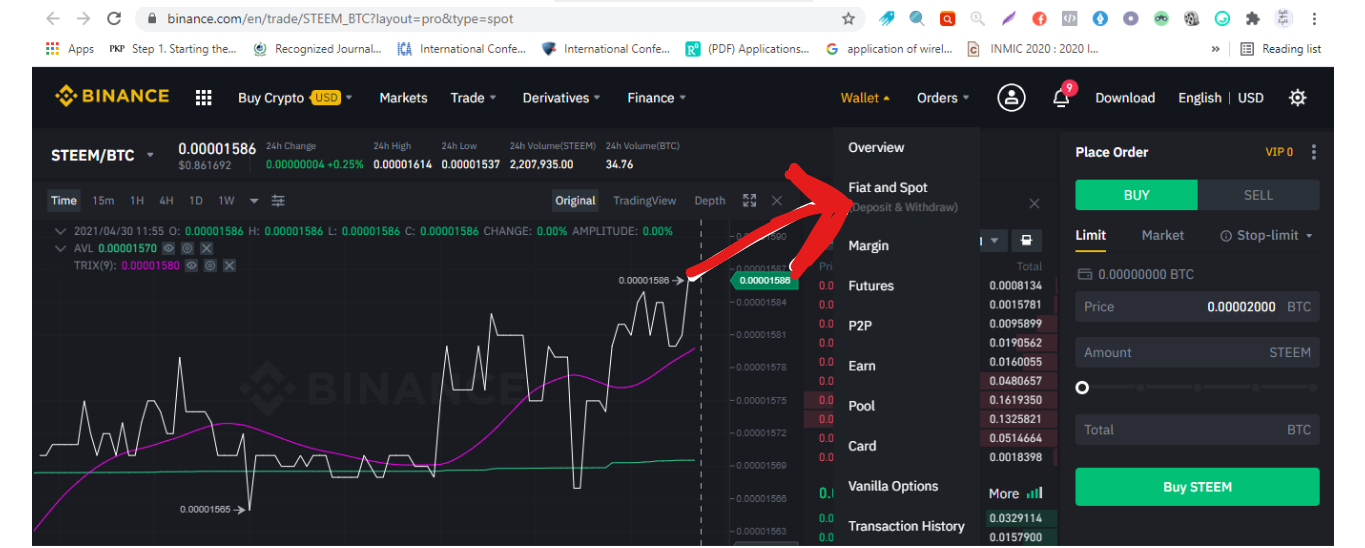
Task: Open the Chrome Apps shortcut
Action: 70,48
